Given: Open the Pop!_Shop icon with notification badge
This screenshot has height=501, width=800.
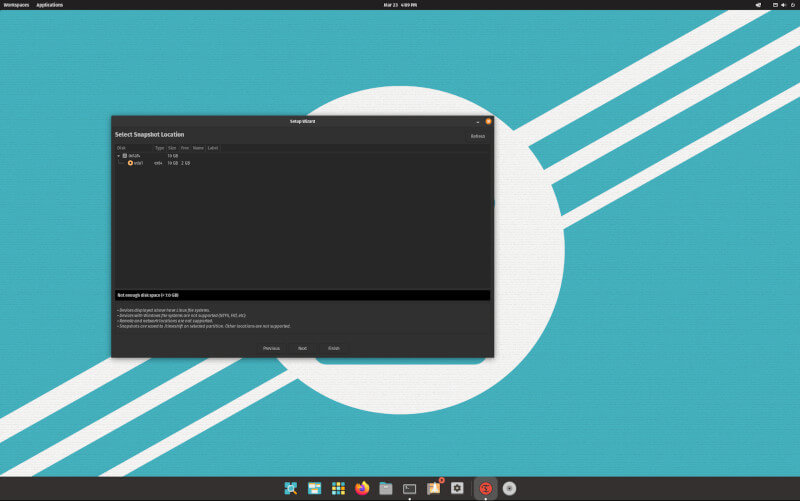Looking at the screenshot, I should [433, 488].
